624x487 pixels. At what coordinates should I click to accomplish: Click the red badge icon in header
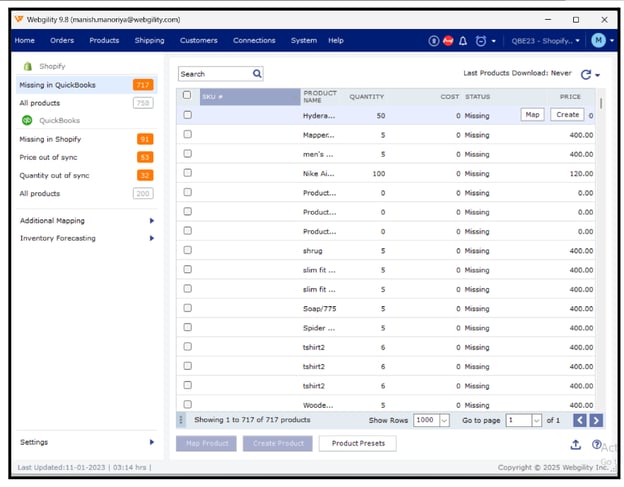[448, 41]
